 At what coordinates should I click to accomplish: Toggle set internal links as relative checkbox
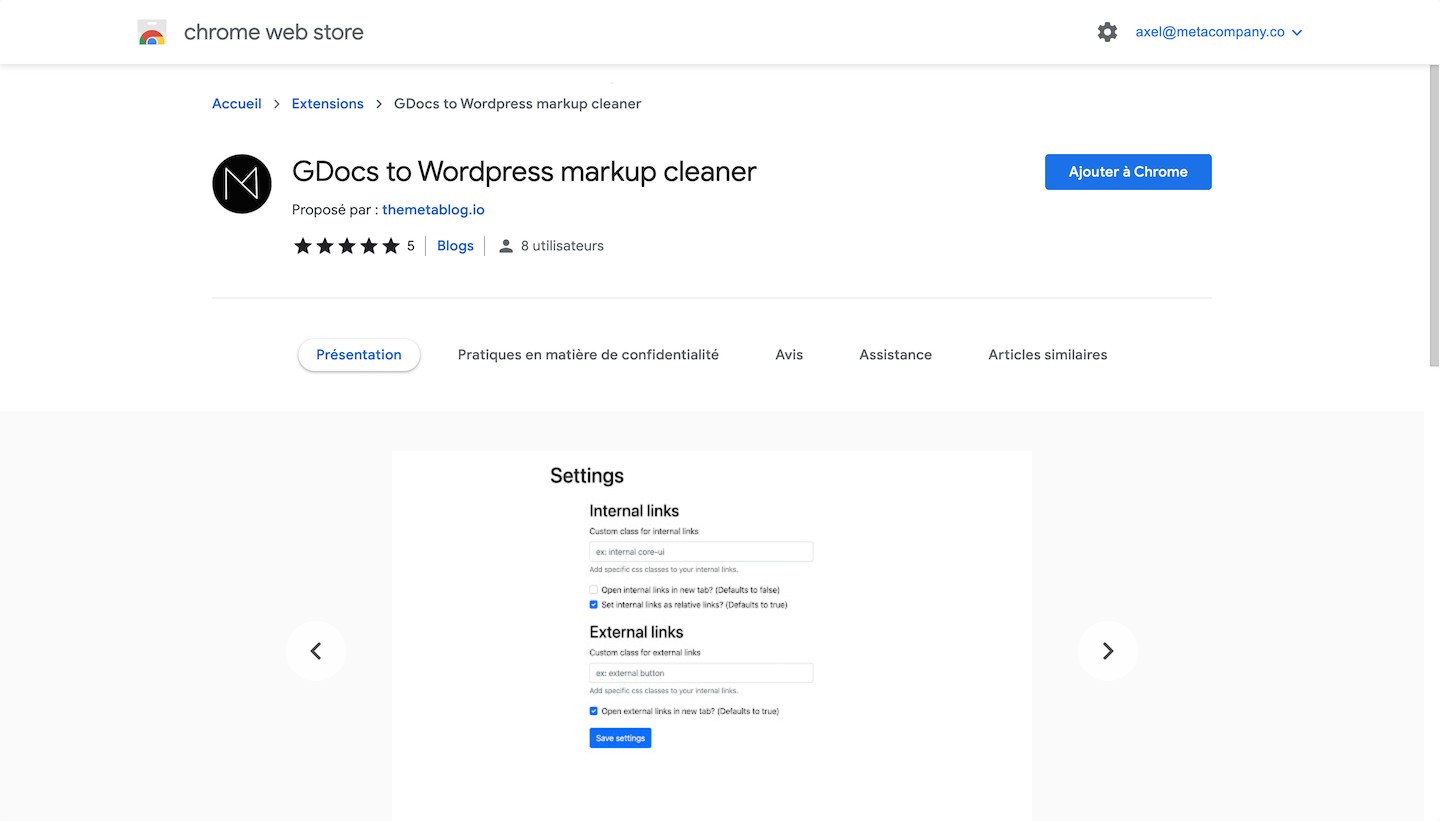pos(594,605)
